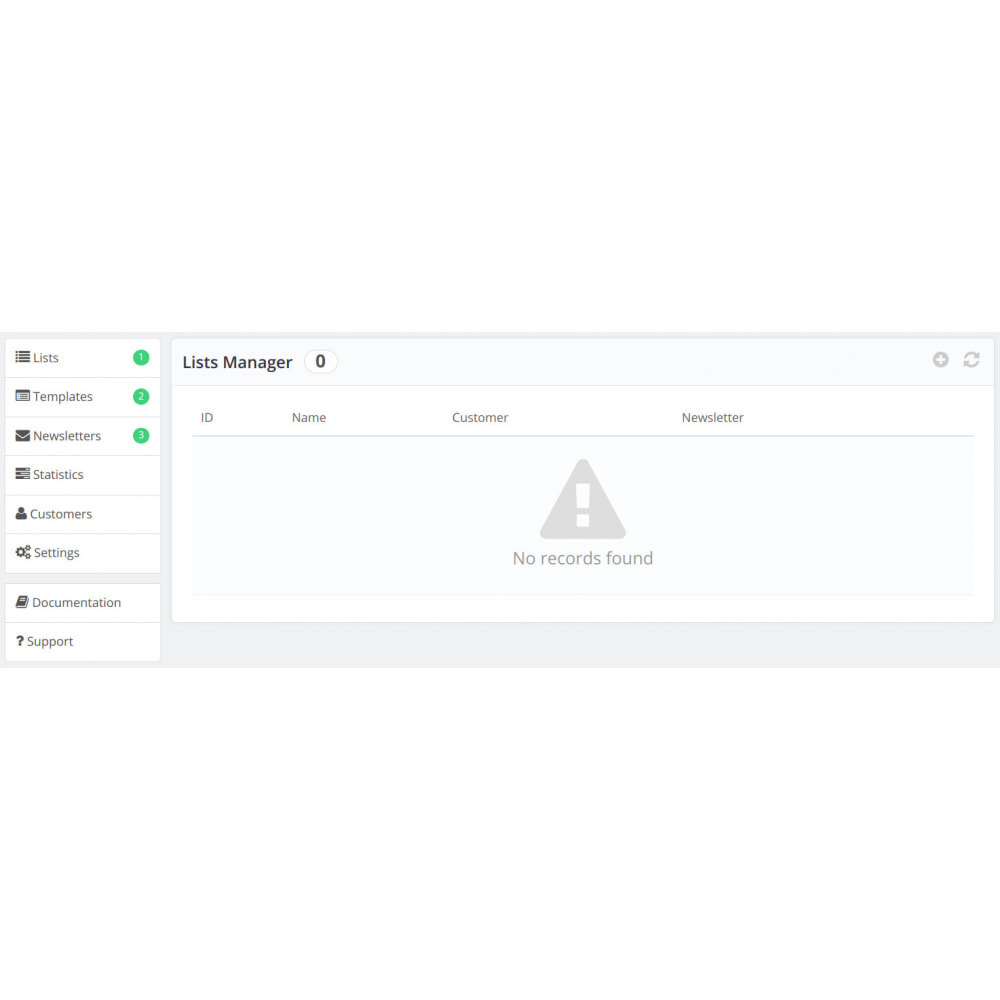
Task: Click the envelope icon next to Newsletters
Action: (x=22, y=436)
